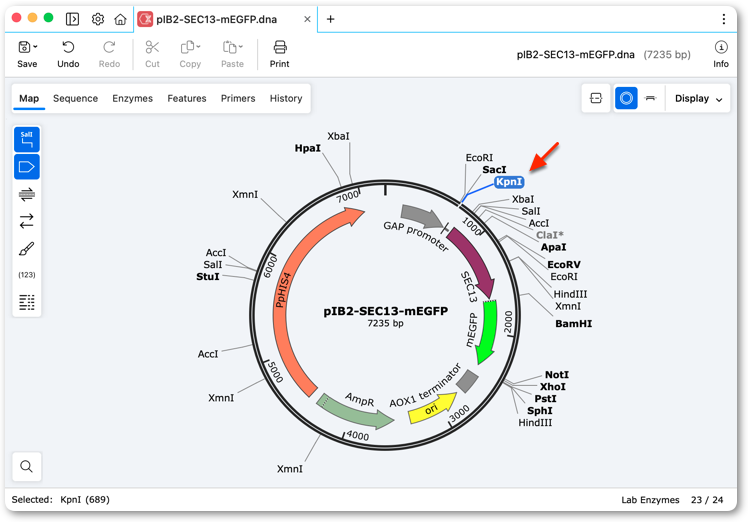Click the pIB2-SEC13-mEGFP map center title
The image size is (748, 522).
coord(385,311)
